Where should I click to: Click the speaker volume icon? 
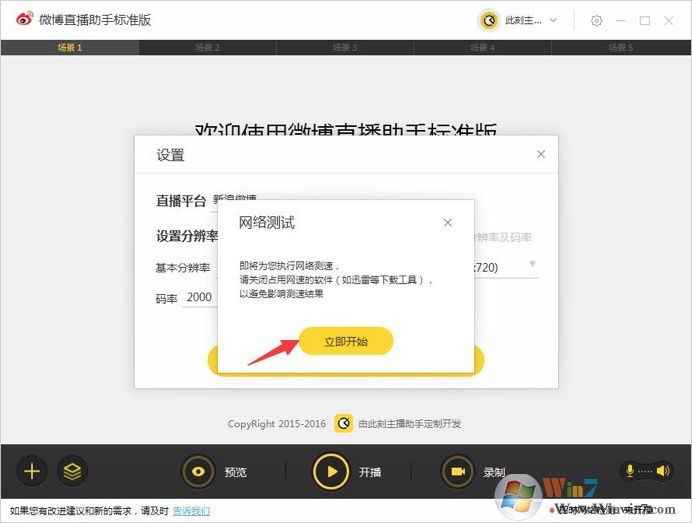pyautogui.click(x=662, y=471)
